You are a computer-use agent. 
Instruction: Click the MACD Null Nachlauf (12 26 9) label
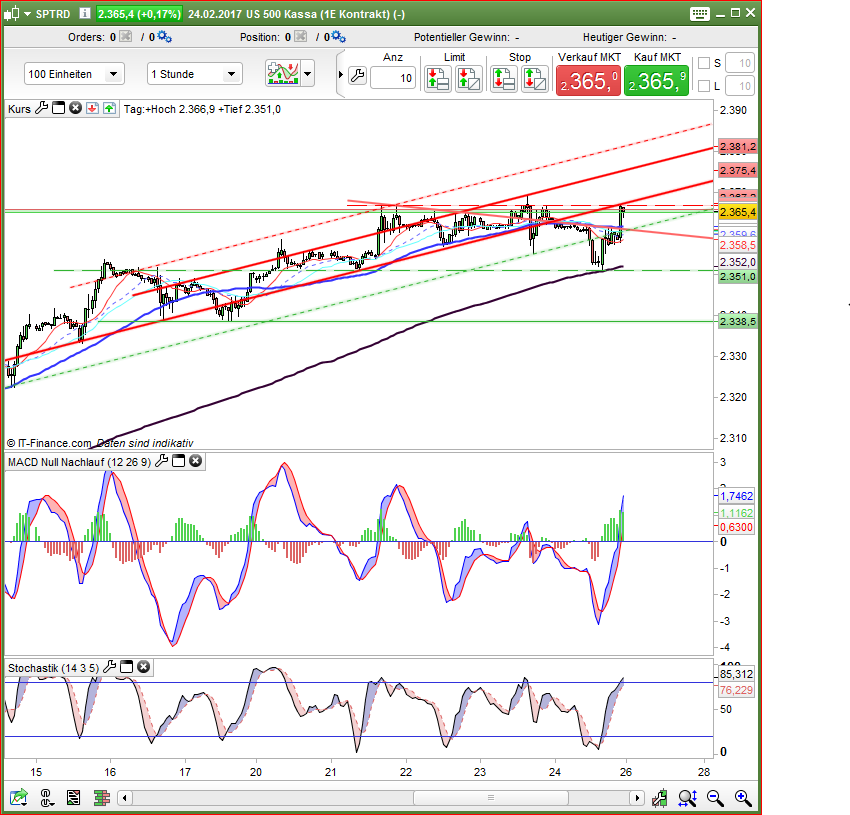click(79, 462)
